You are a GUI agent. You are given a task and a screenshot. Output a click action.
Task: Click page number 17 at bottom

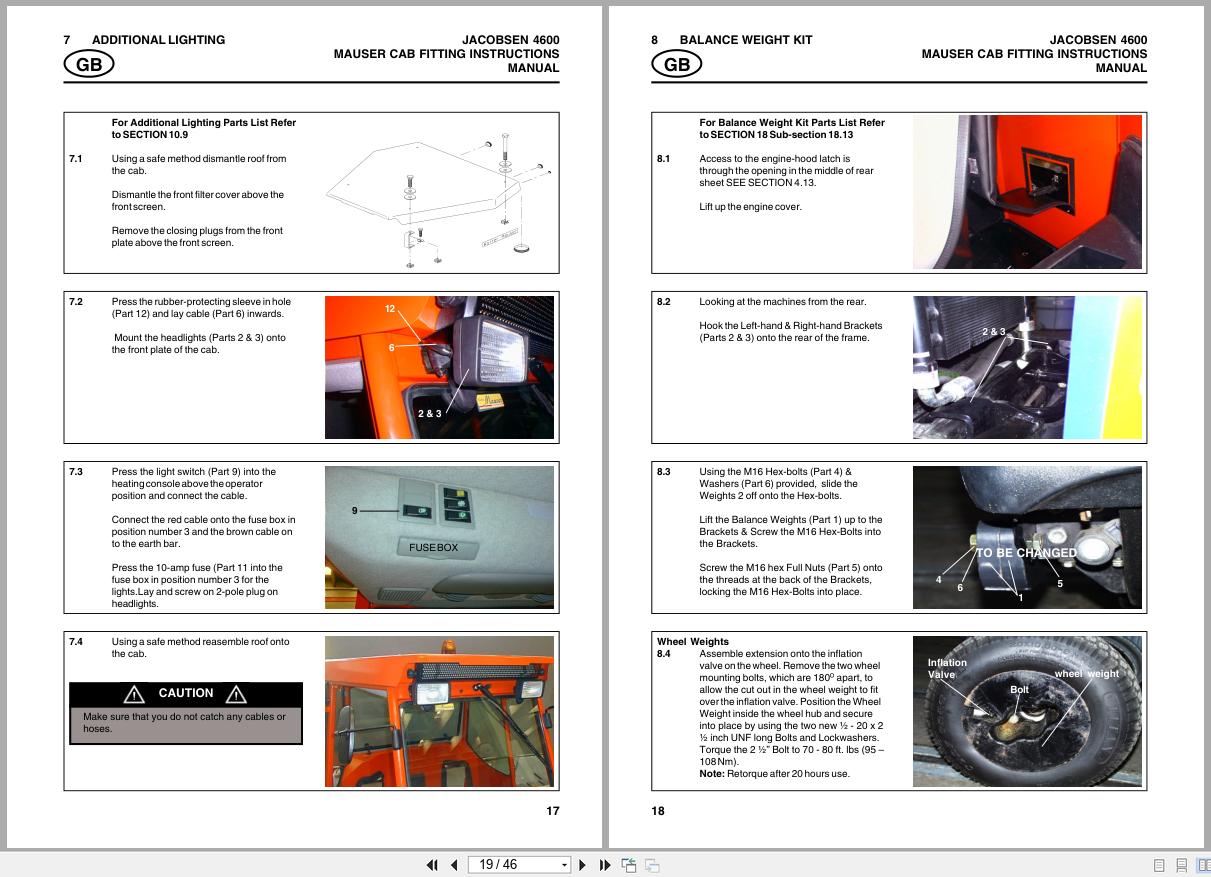click(553, 811)
